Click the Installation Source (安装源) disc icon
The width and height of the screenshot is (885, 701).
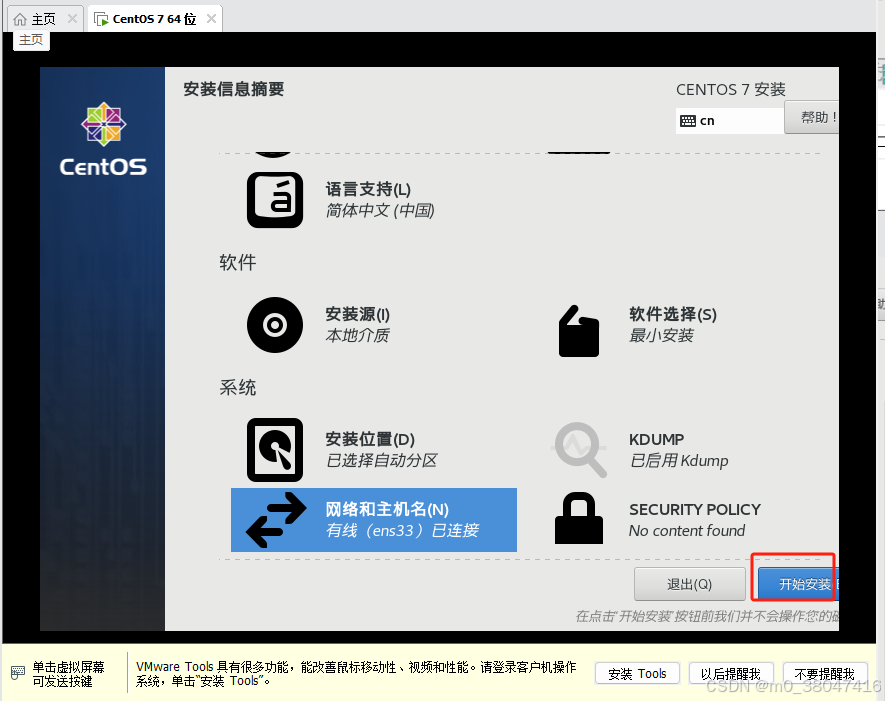[275, 325]
